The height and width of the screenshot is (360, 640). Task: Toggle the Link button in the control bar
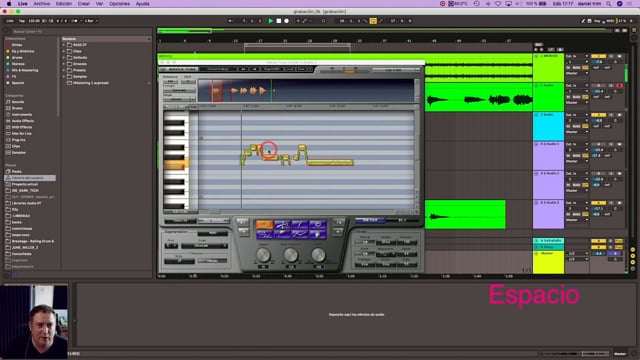coord(10,21)
